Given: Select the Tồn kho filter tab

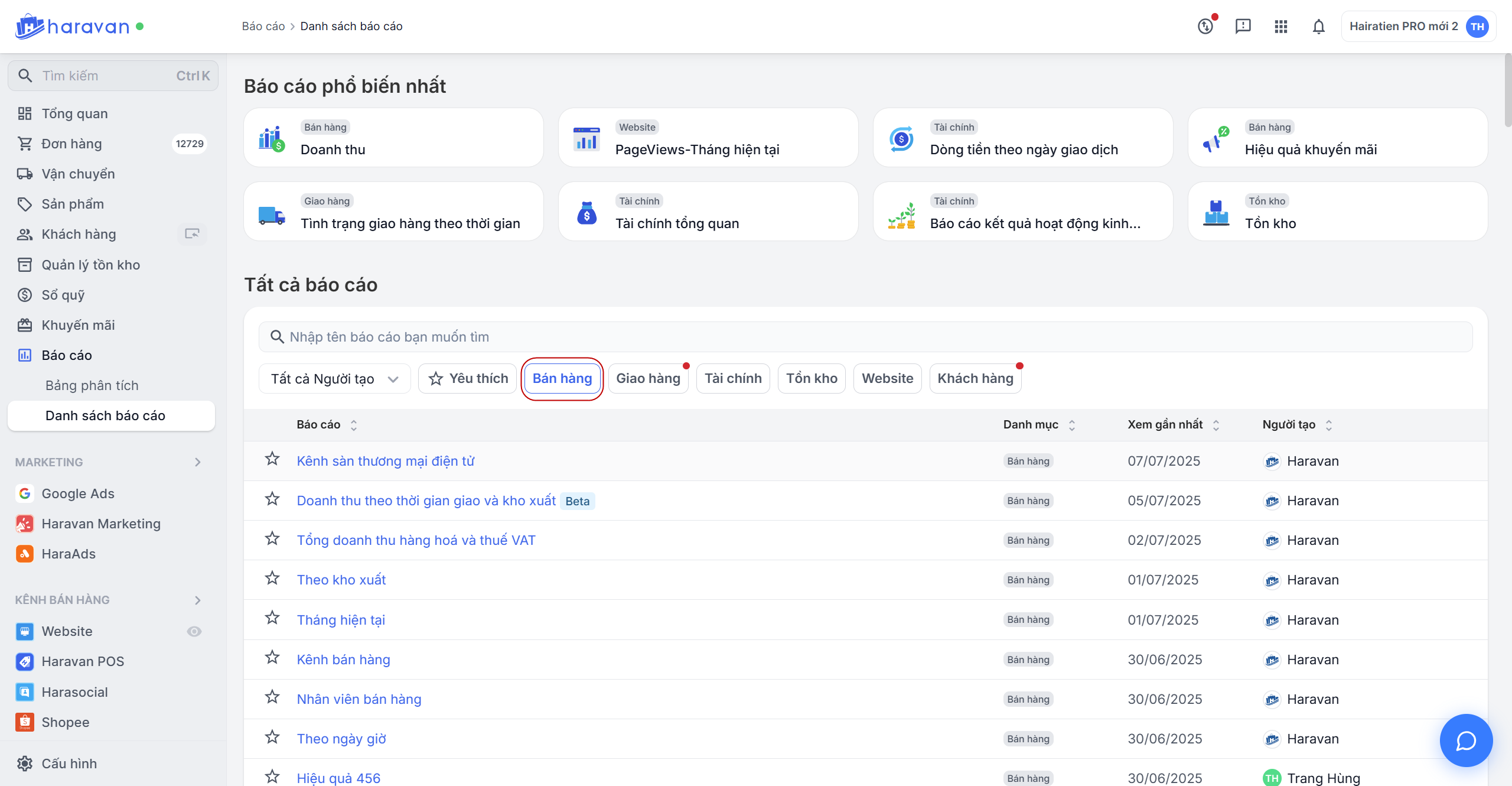Looking at the screenshot, I should [x=812, y=379].
